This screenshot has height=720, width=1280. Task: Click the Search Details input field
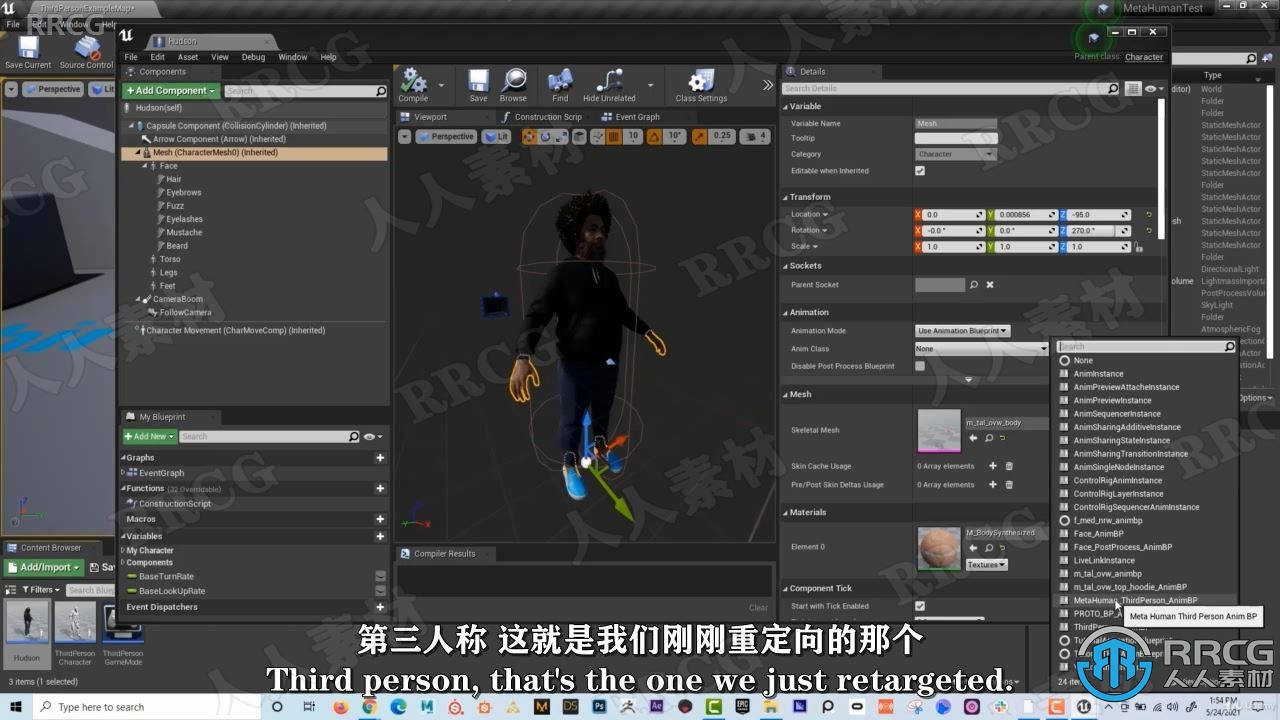pyautogui.click(x=950, y=89)
